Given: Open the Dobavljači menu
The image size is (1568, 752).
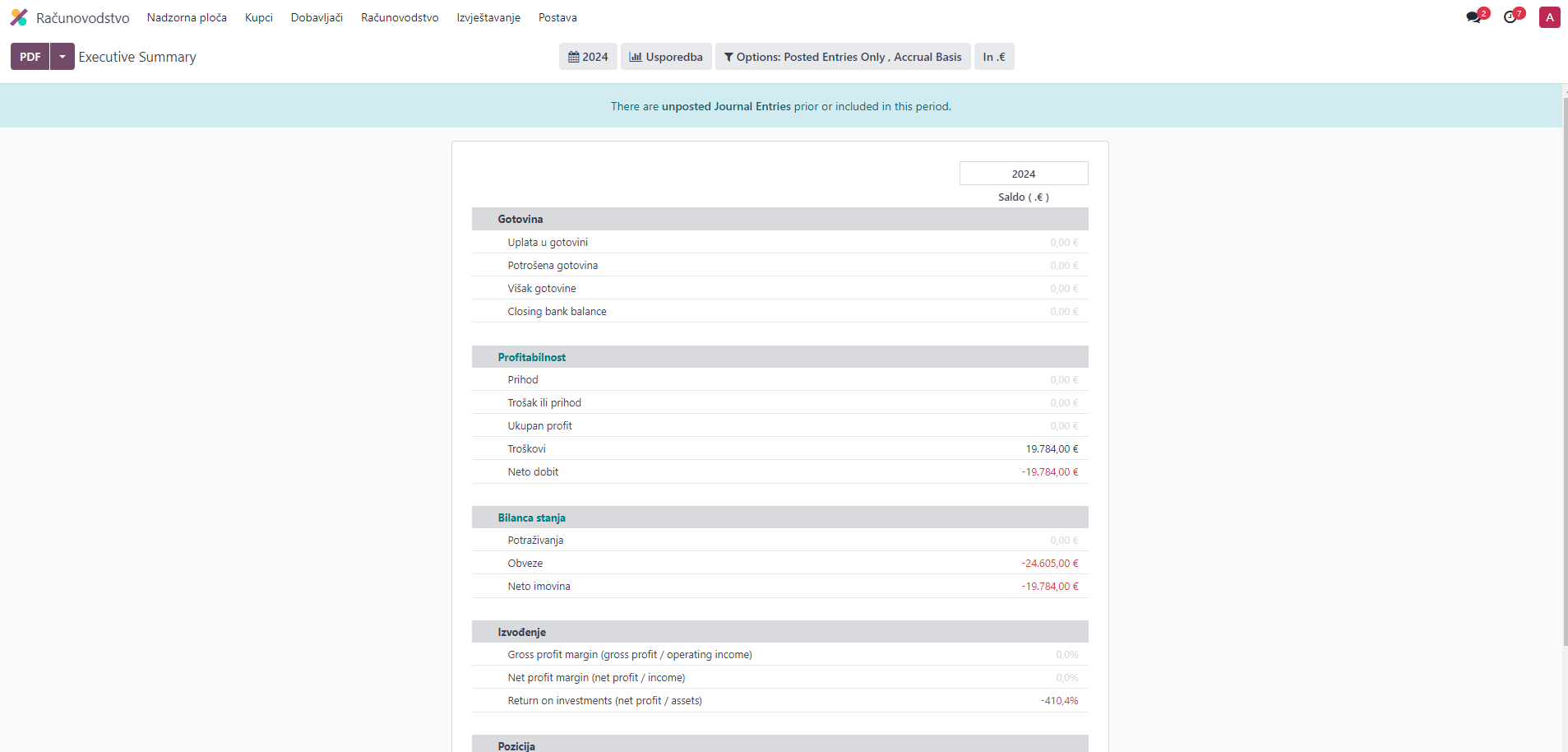Looking at the screenshot, I should (317, 17).
